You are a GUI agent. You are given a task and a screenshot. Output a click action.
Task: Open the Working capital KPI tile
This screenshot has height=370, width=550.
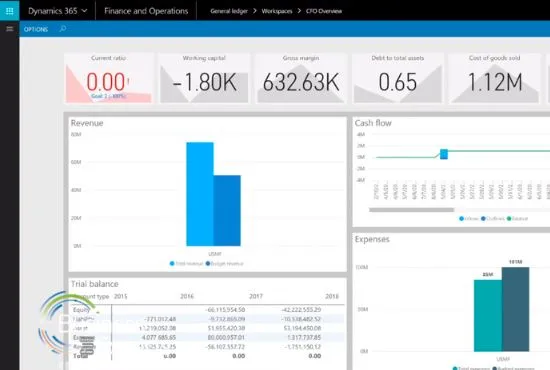(204, 78)
